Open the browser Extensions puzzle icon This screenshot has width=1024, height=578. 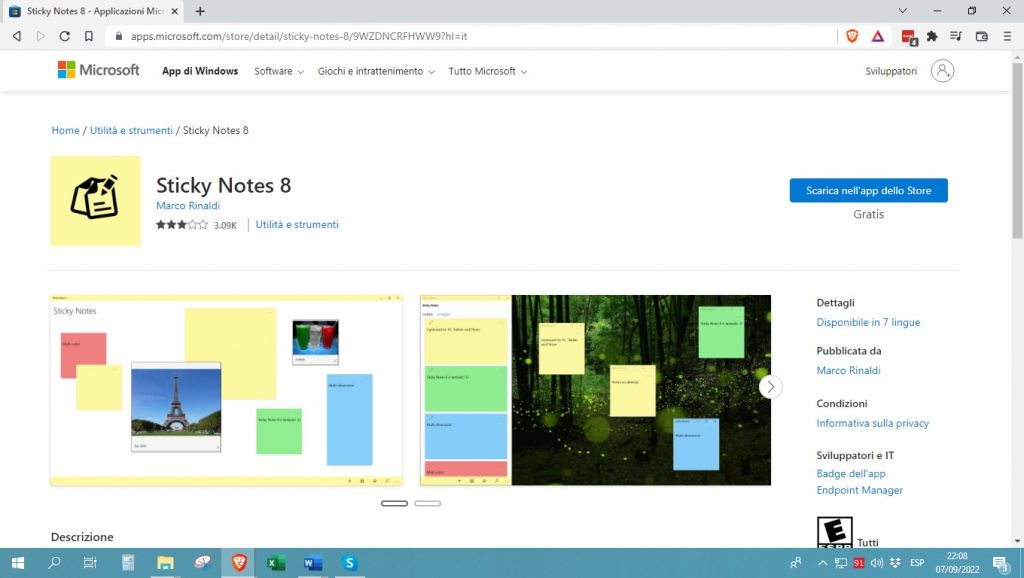[932, 36]
